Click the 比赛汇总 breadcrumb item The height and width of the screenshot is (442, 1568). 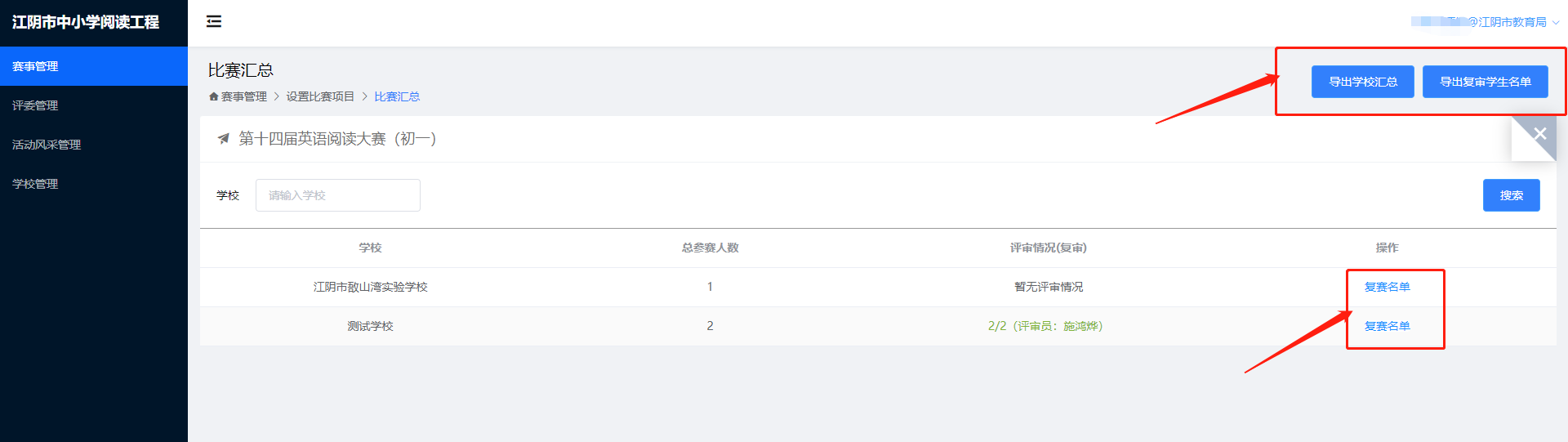tap(397, 96)
